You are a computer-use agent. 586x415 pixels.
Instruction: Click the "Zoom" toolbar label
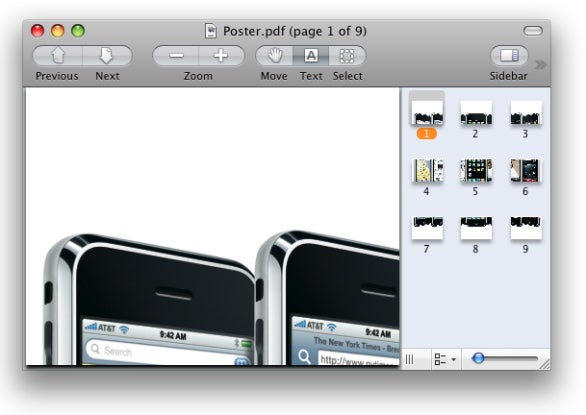click(x=198, y=76)
